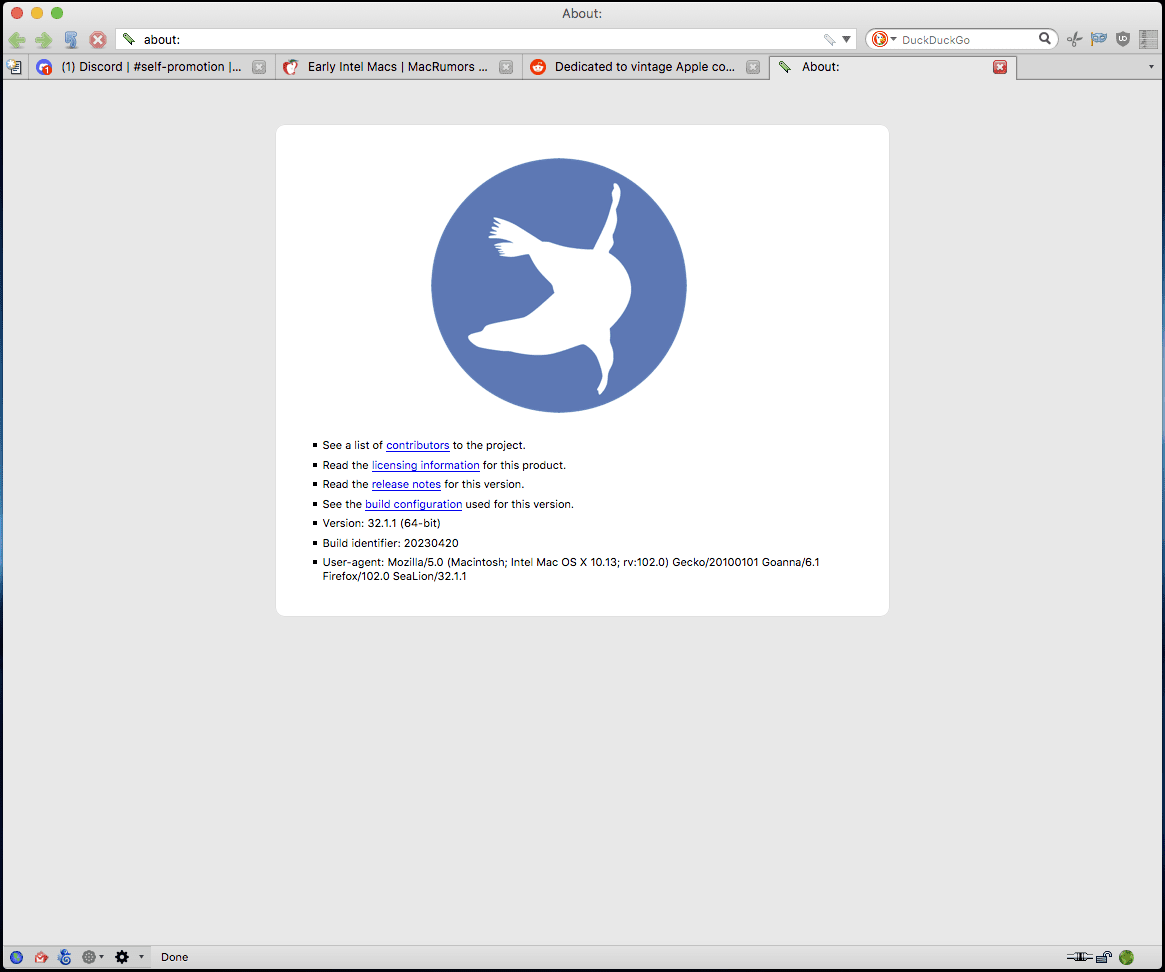
Task: Open the pinned tab at far left
Action: tap(14, 67)
